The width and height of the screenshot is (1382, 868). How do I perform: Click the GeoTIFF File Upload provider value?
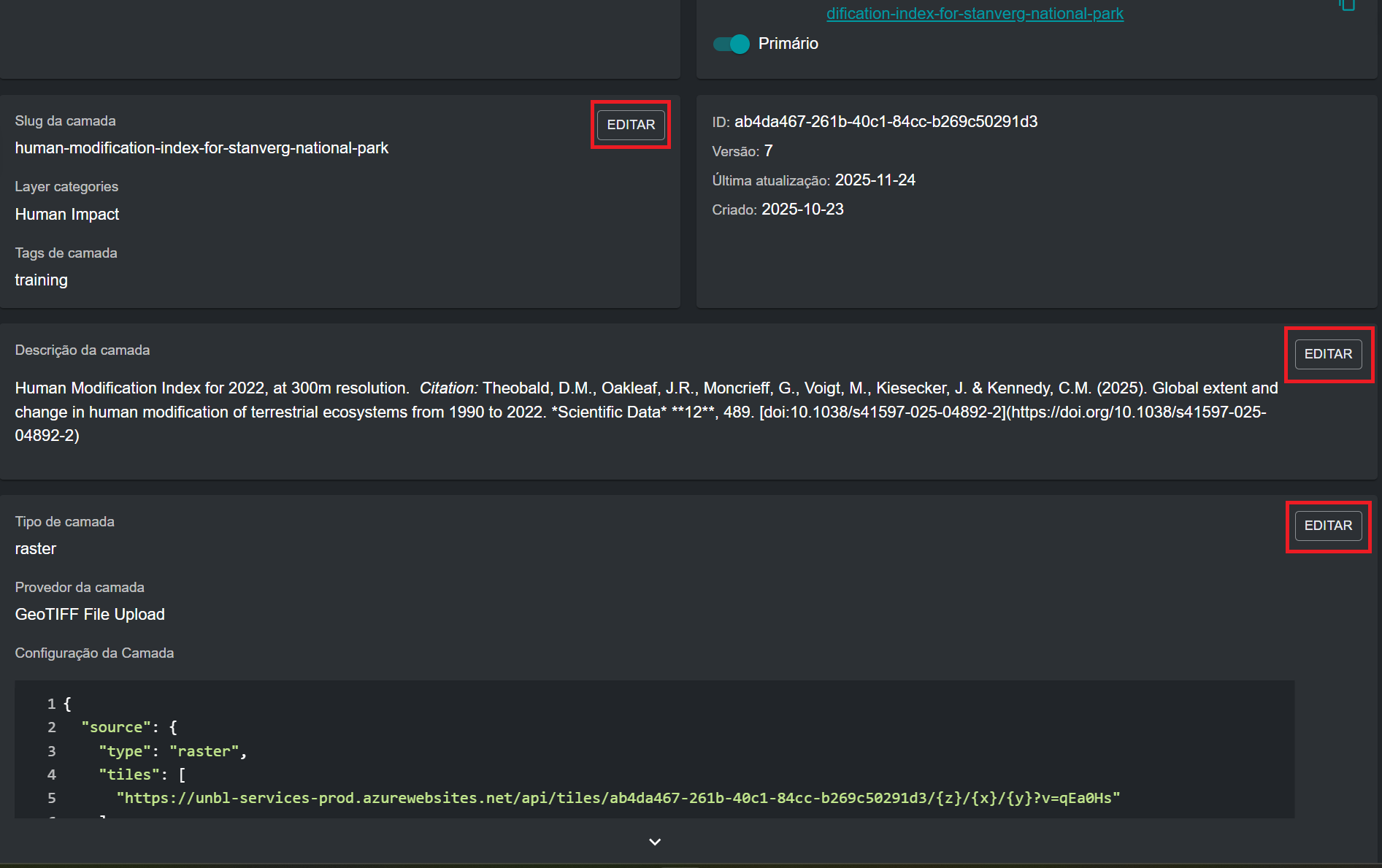90,615
